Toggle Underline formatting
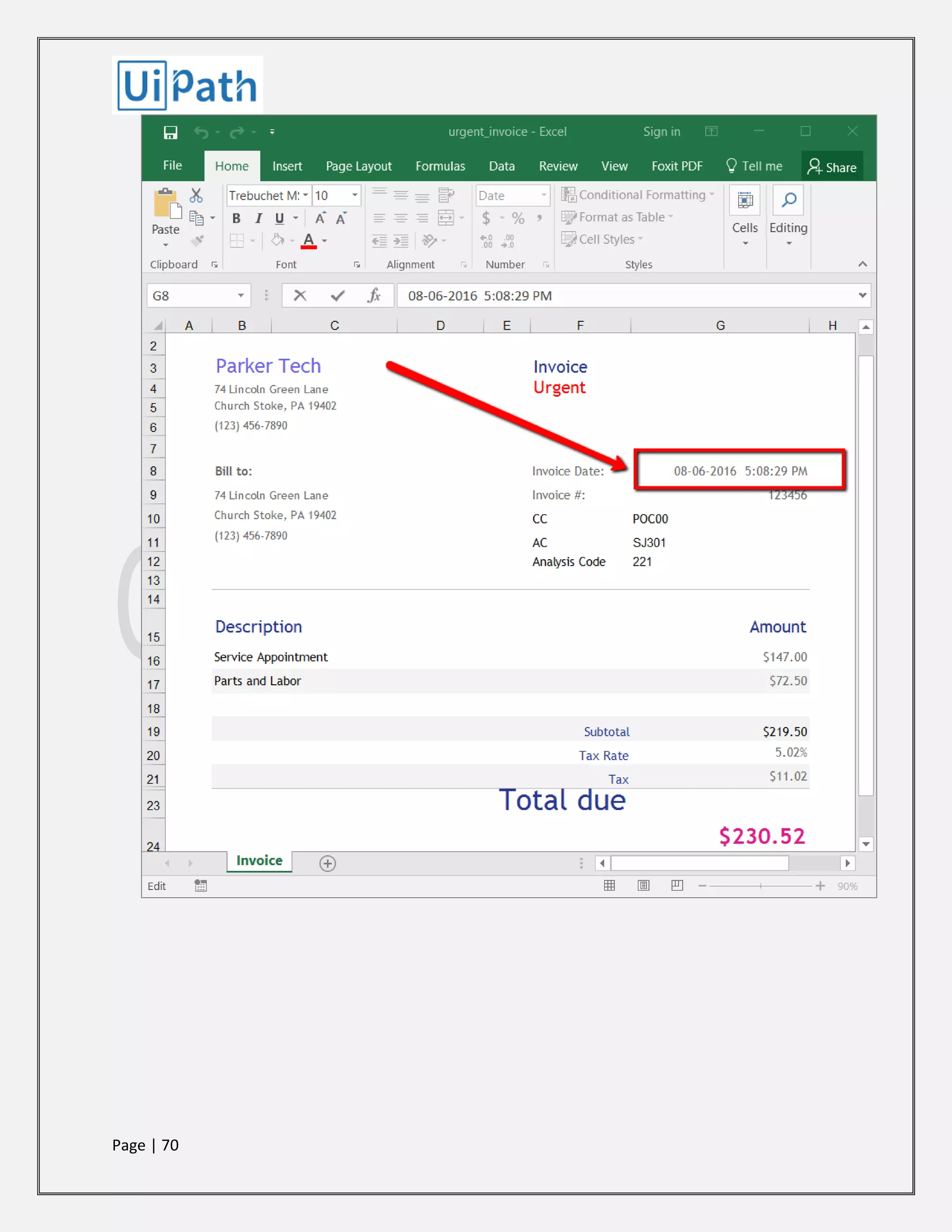 pyautogui.click(x=279, y=219)
